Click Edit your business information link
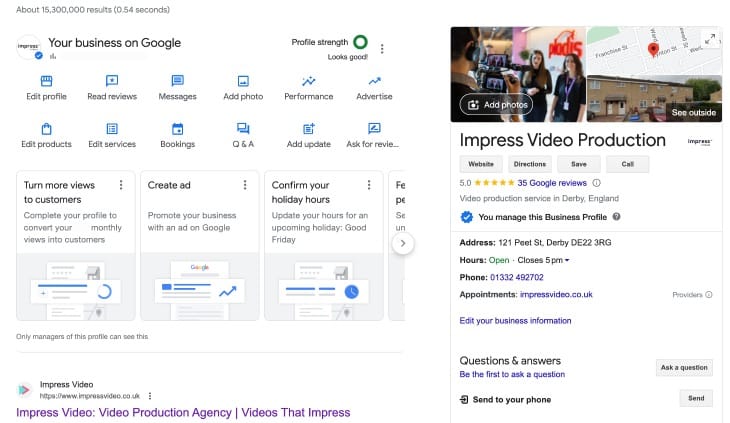 pyautogui.click(x=515, y=321)
